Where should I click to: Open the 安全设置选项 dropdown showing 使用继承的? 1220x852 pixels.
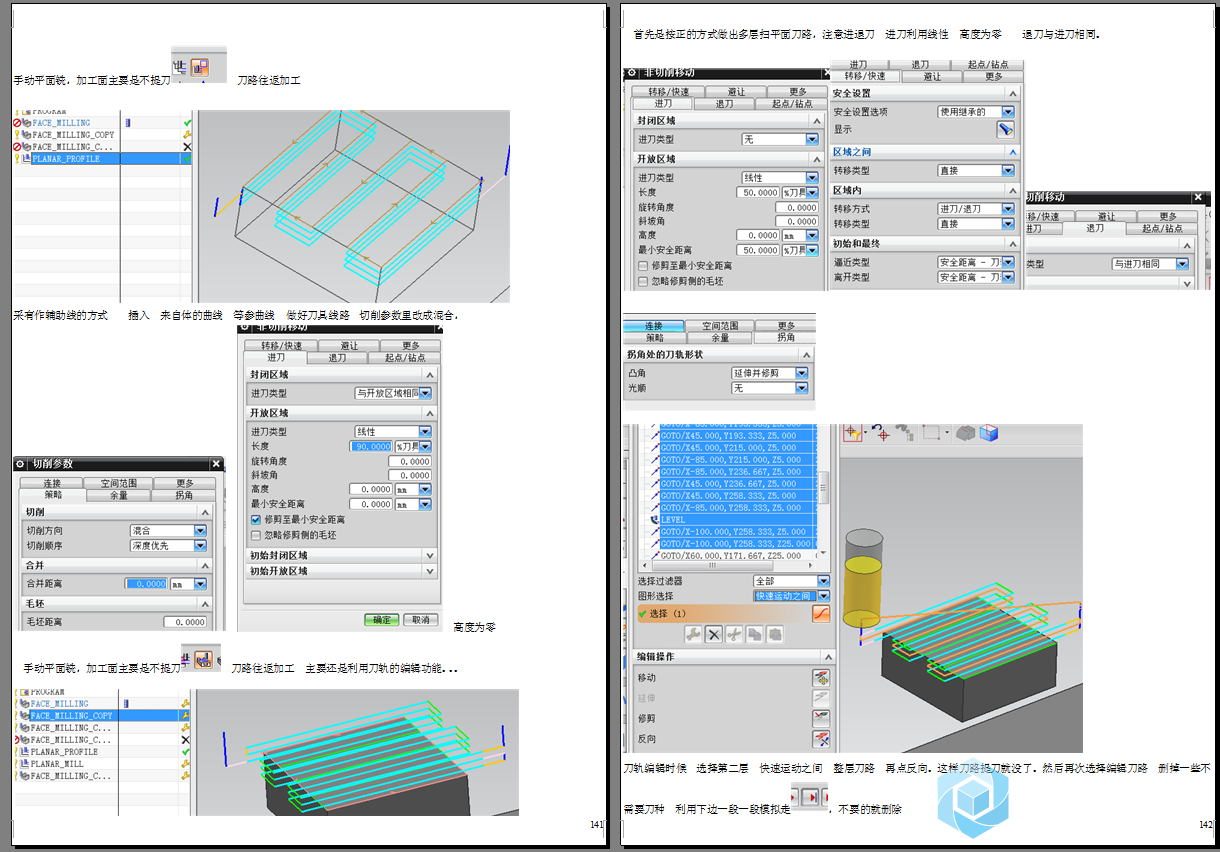tap(975, 112)
